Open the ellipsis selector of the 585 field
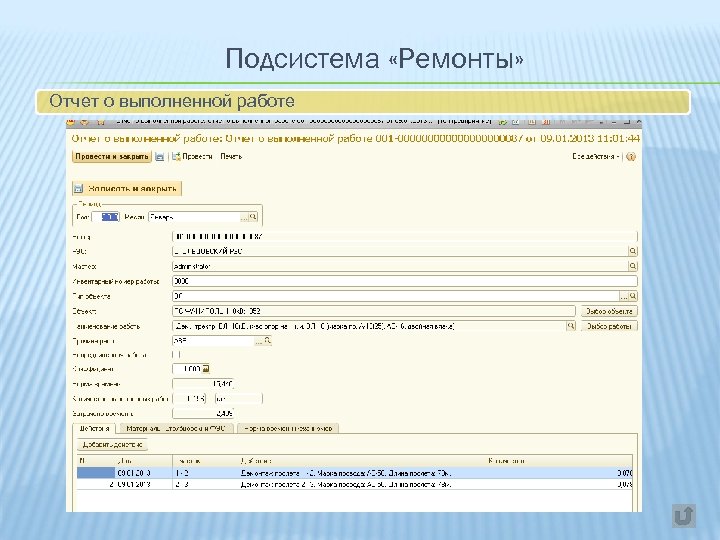 (259, 341)
